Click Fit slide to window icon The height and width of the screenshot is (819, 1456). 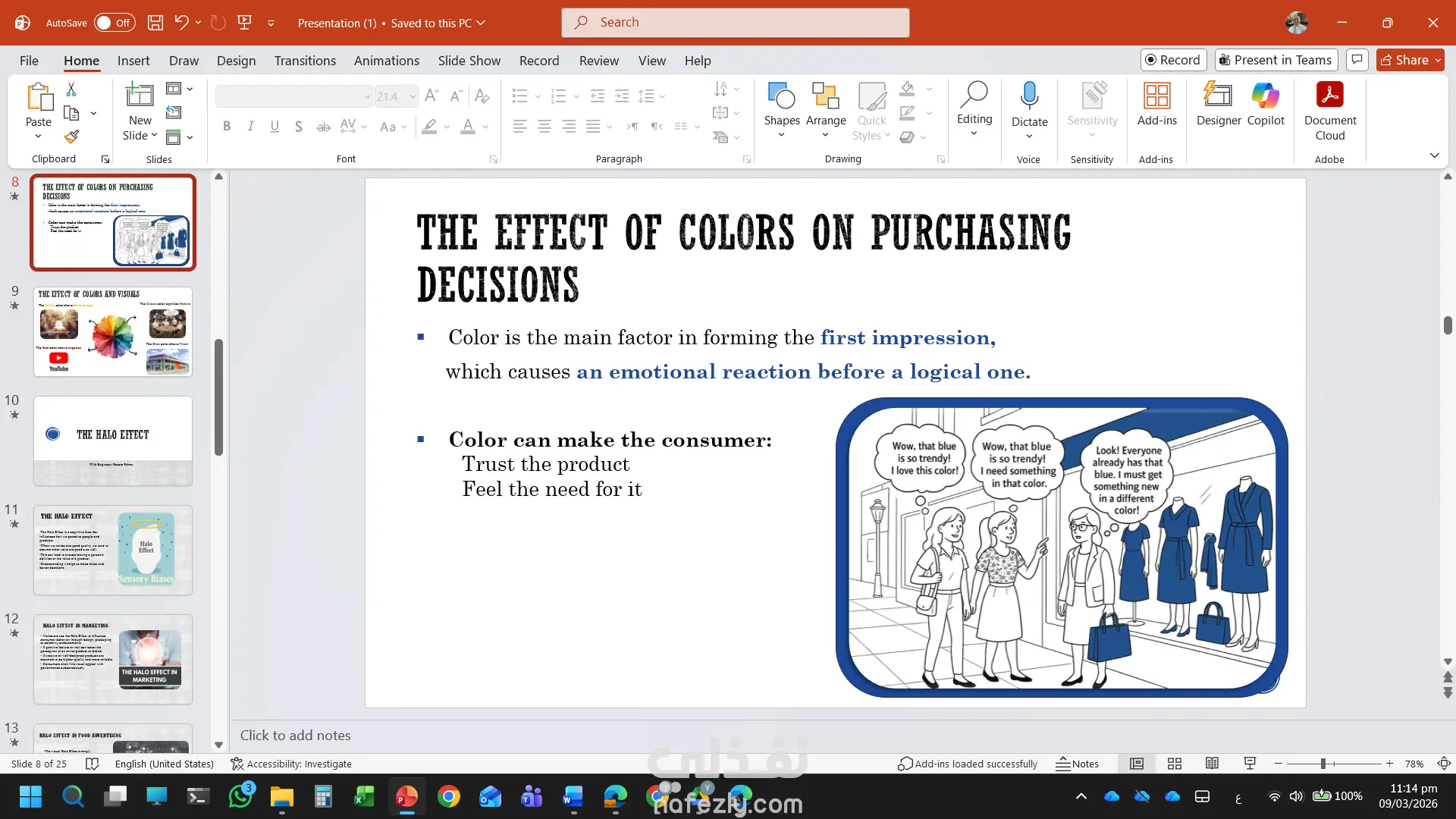pyautogui.click(x=1444, y=764)
